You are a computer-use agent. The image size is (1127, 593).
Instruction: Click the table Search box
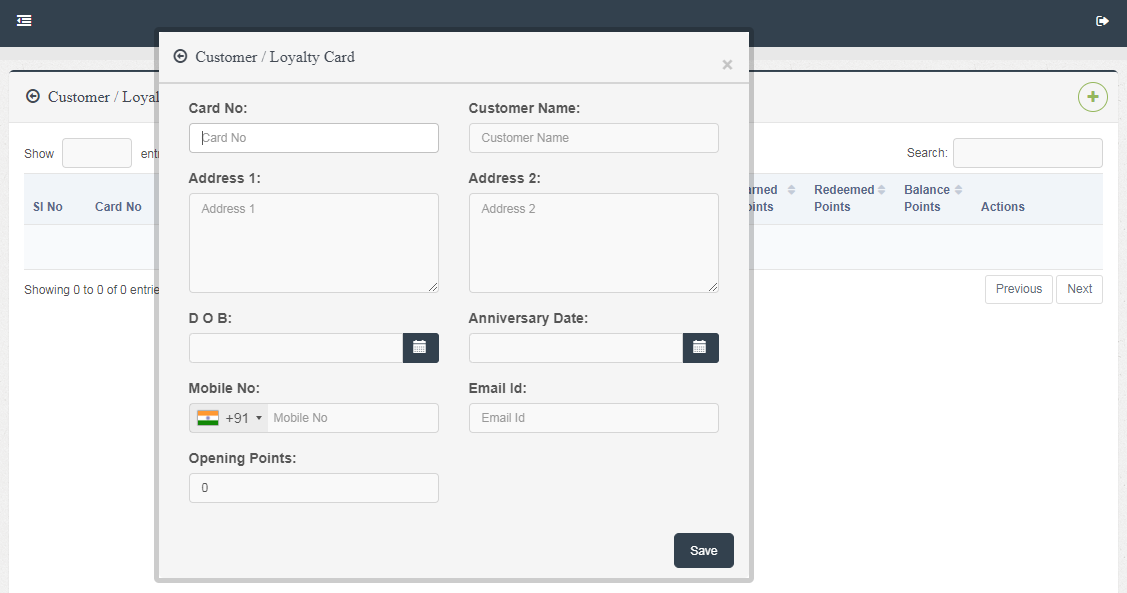1027,153
